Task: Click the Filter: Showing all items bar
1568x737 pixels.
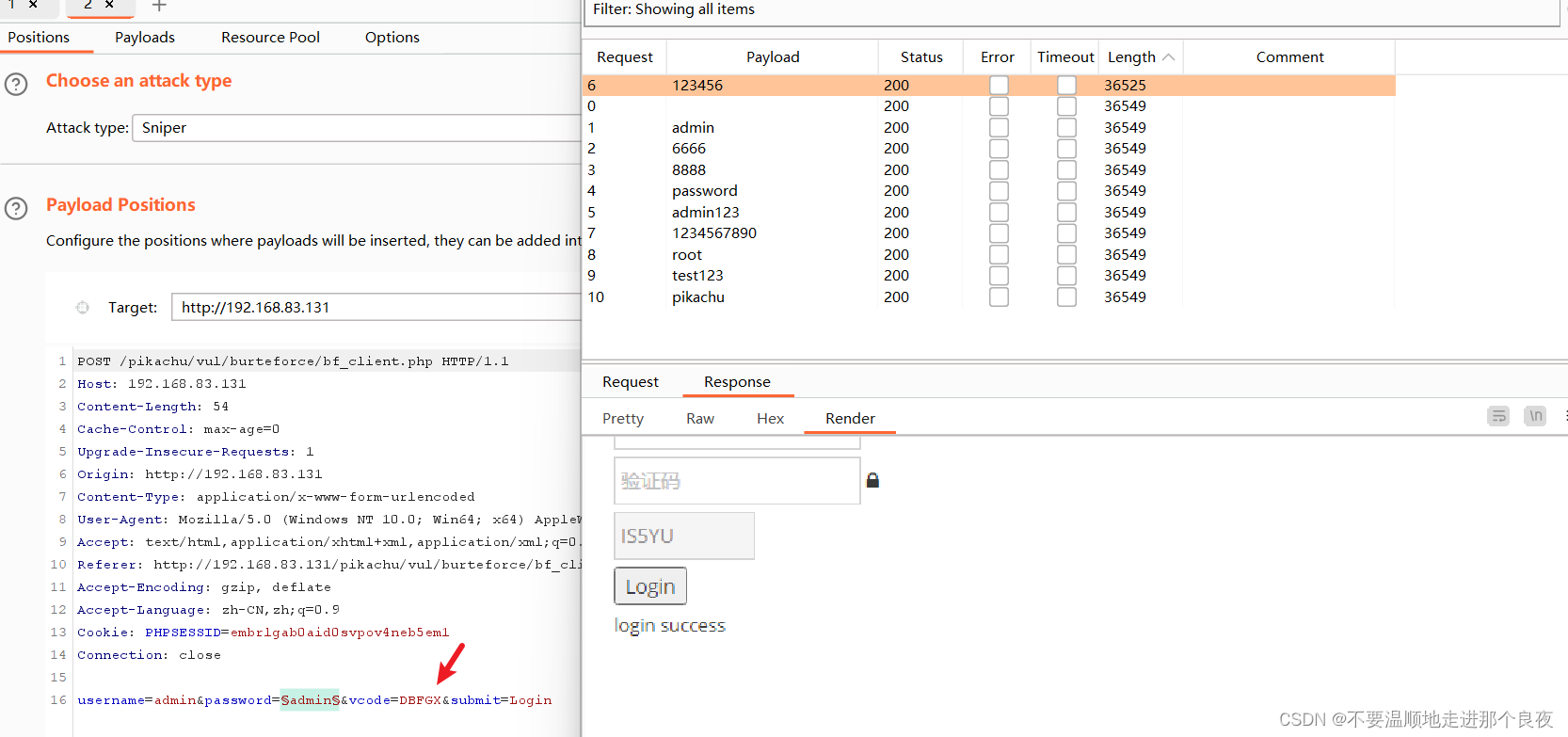Action: (x=1071, y=11)
